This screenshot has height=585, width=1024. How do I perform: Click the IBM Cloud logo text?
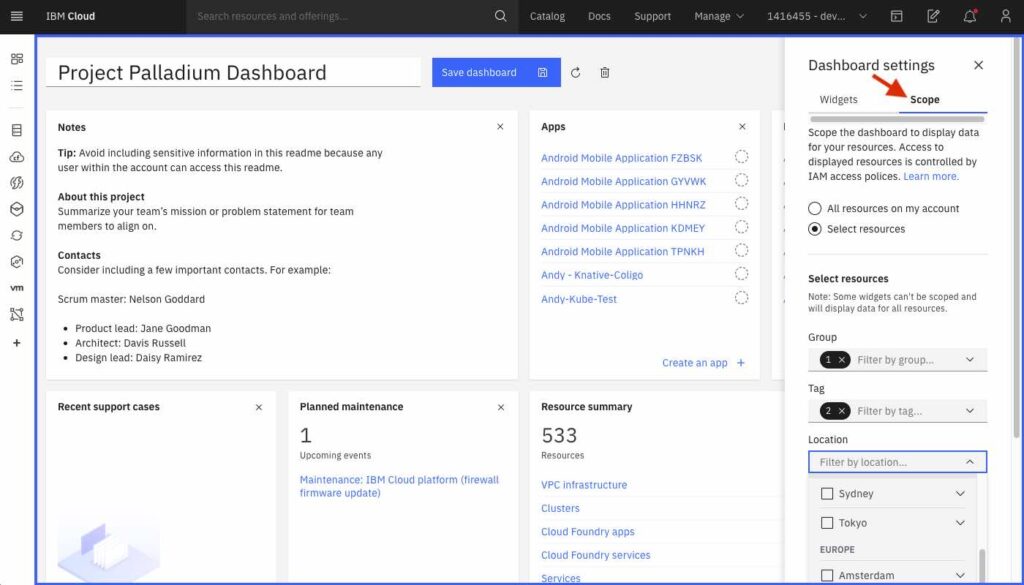tap(71, 16)
